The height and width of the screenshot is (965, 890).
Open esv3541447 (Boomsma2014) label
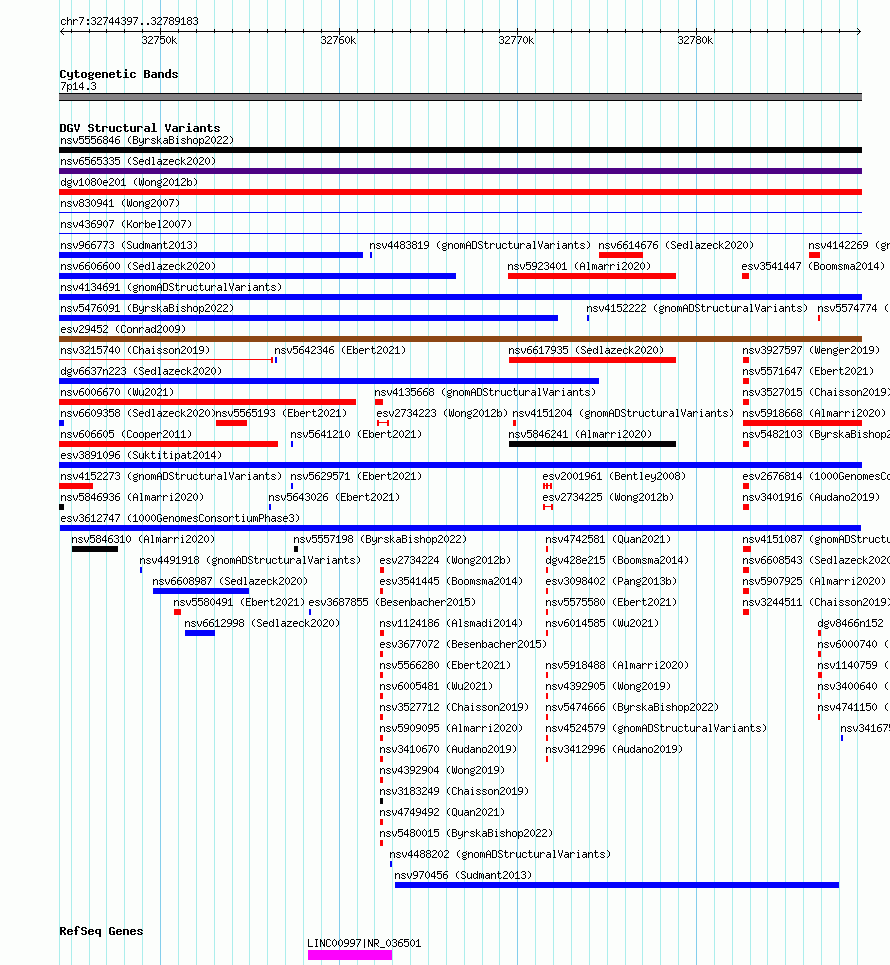point(812,266)
